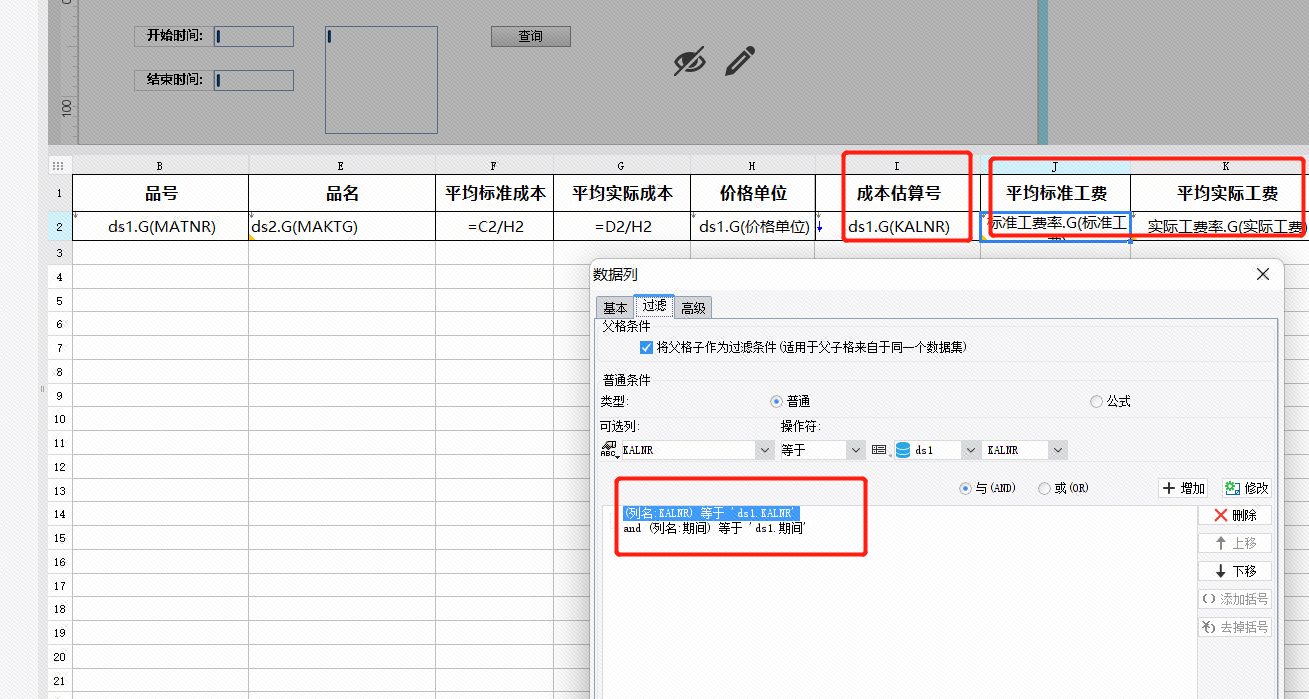This screenshot has height=699, width=1309.
Task: Click cell =C2/H2
Action: coord(494,226)
